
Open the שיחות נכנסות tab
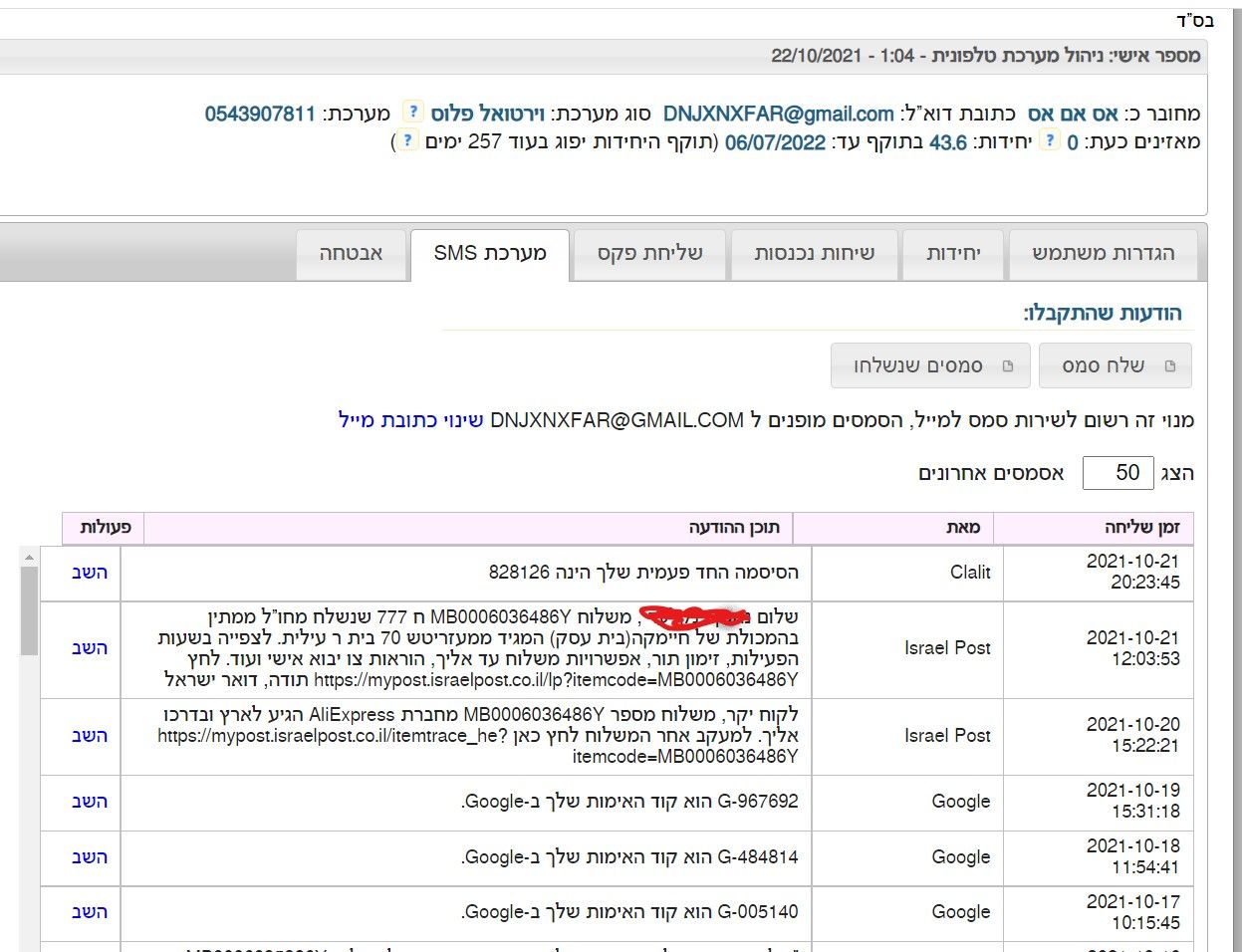pos(814,254)
